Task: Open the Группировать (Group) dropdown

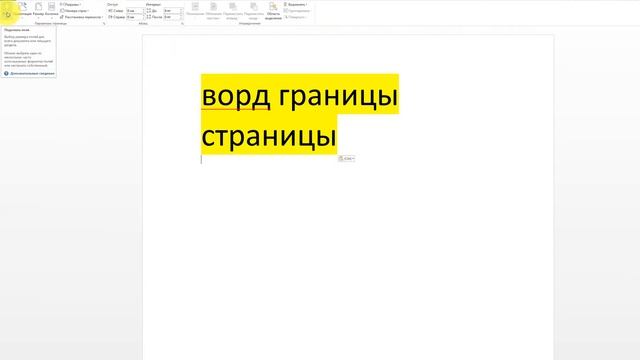Action: tap(297, 11)
